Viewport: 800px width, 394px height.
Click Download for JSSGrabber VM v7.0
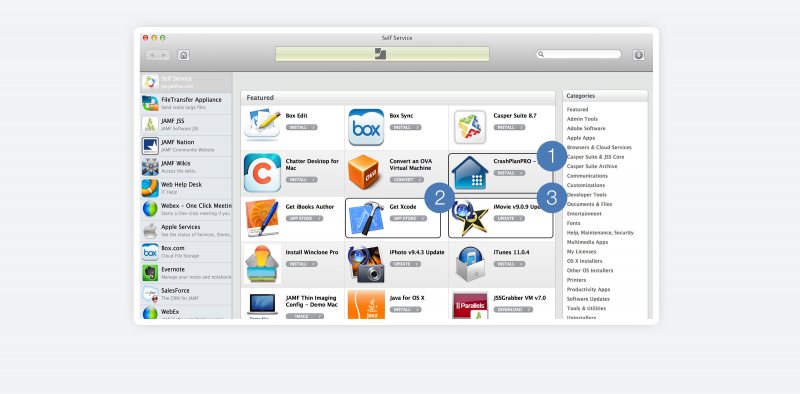coord(513,309)
